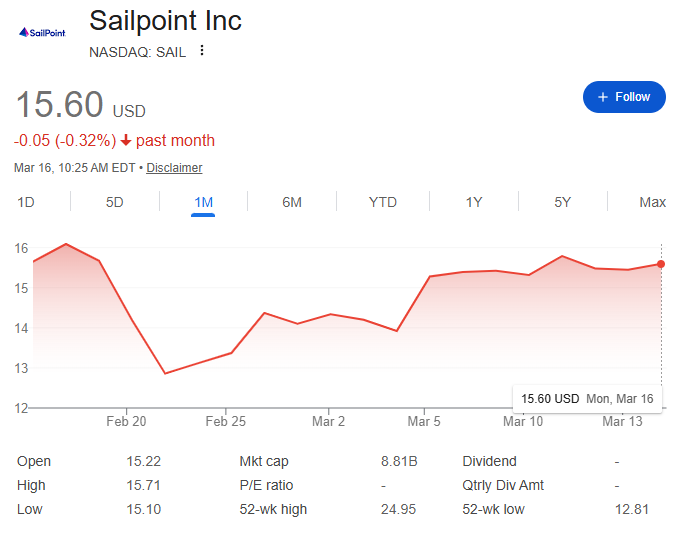The image size is (680, 539).
Task: Select the Max time range
Action: [x=652, y=202]
